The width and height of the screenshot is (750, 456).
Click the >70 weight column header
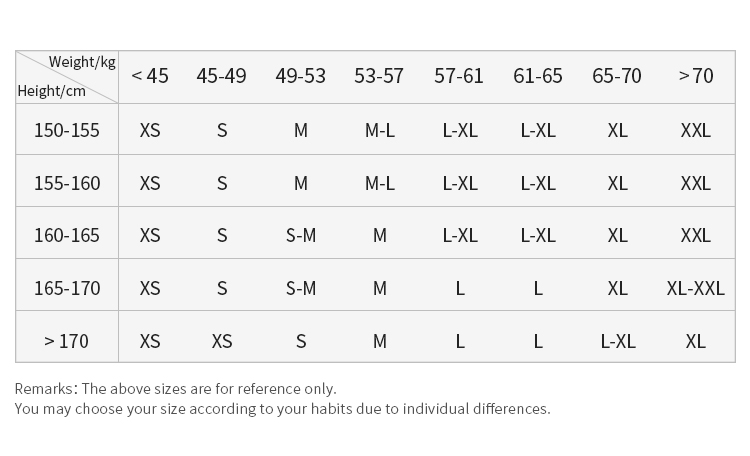click(695, 76)
